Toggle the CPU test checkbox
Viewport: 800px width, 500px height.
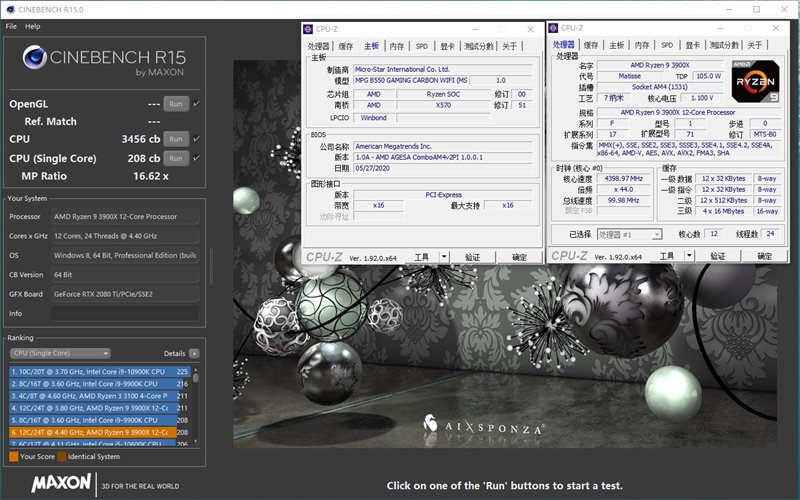click(x=196, y=139)
